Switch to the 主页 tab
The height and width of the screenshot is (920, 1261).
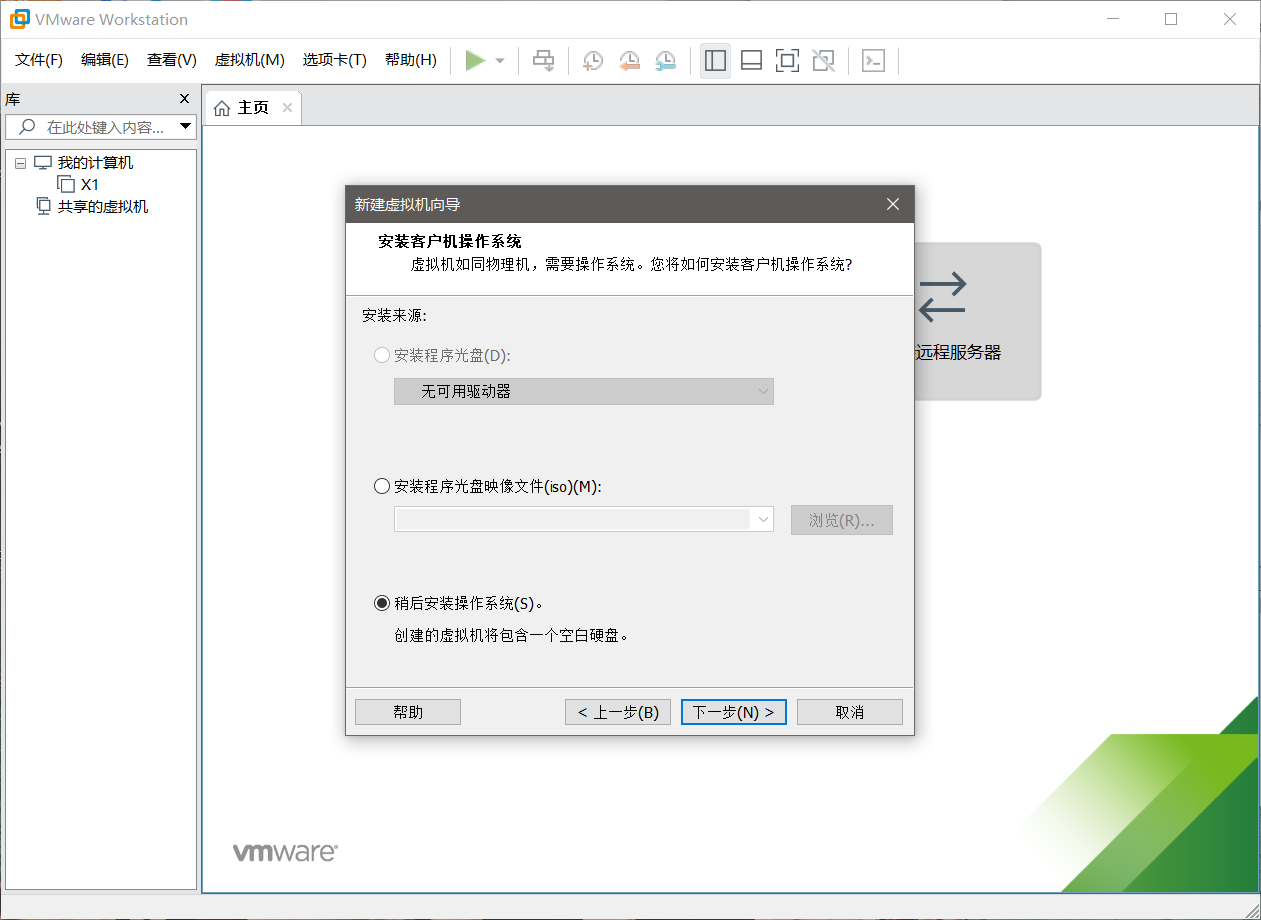point(252,108)
